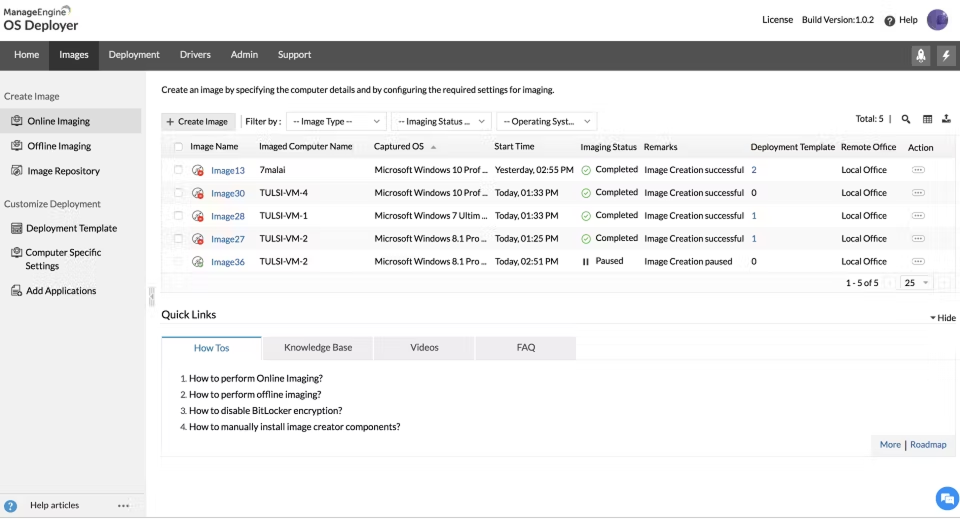The image size is (960, 519).
Task: Collapse Quick Links using Hide
Action: pyautogui.click(x=943, y=318)
